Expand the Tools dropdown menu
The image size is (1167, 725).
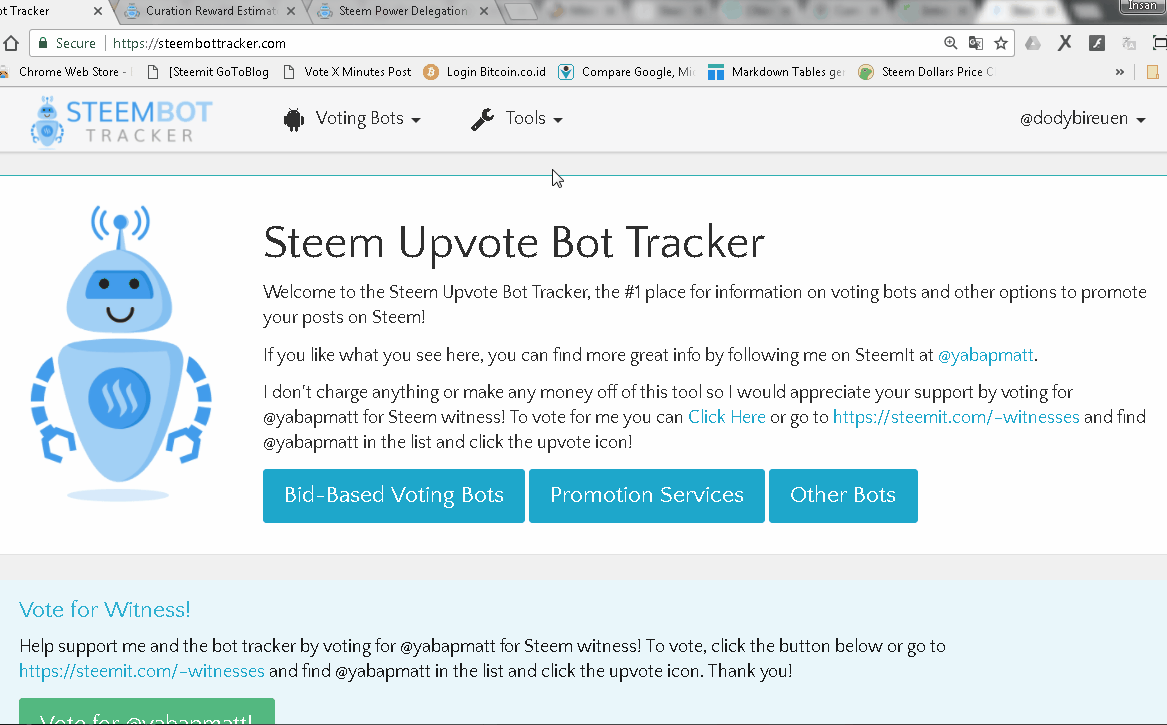coord(517,119)
